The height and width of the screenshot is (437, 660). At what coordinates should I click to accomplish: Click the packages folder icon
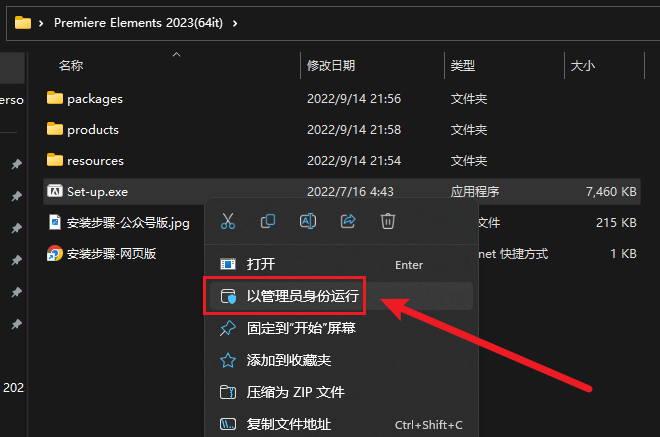point(55,98)
